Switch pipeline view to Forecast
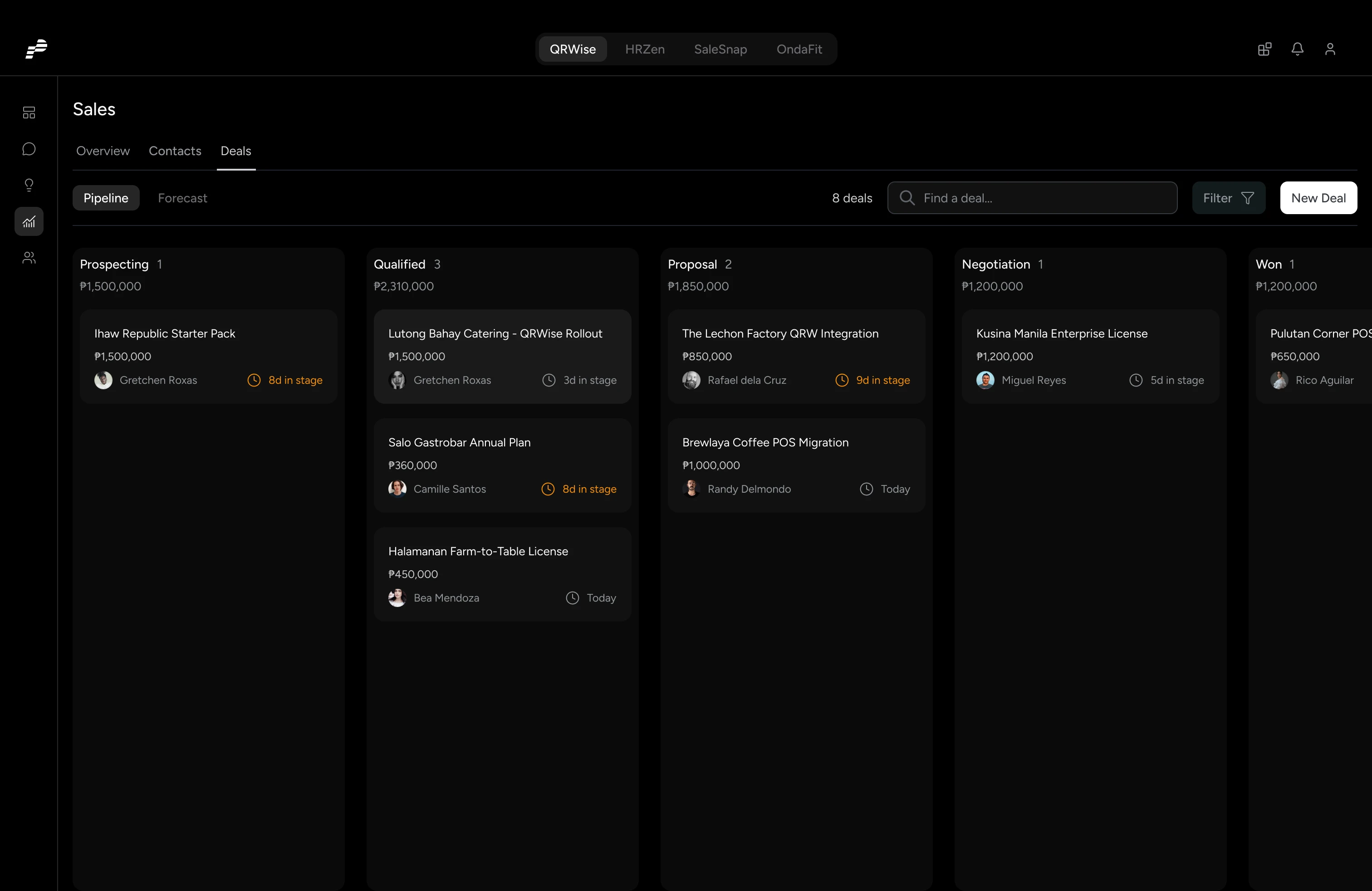Viewport: 1372px width, 891px height. click(182, 198)
